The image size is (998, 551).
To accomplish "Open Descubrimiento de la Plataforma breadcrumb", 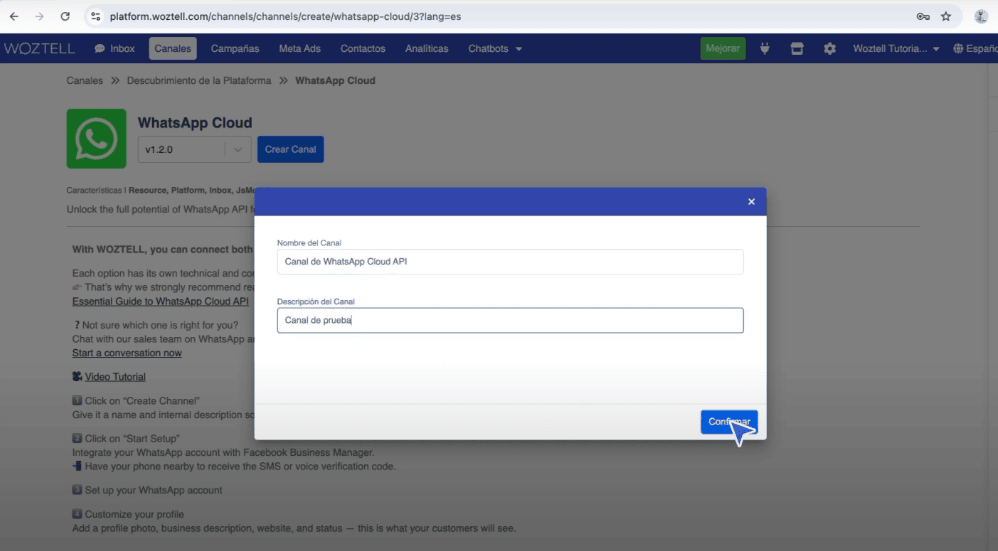I will pyautogui.click(x=199, y=81).
